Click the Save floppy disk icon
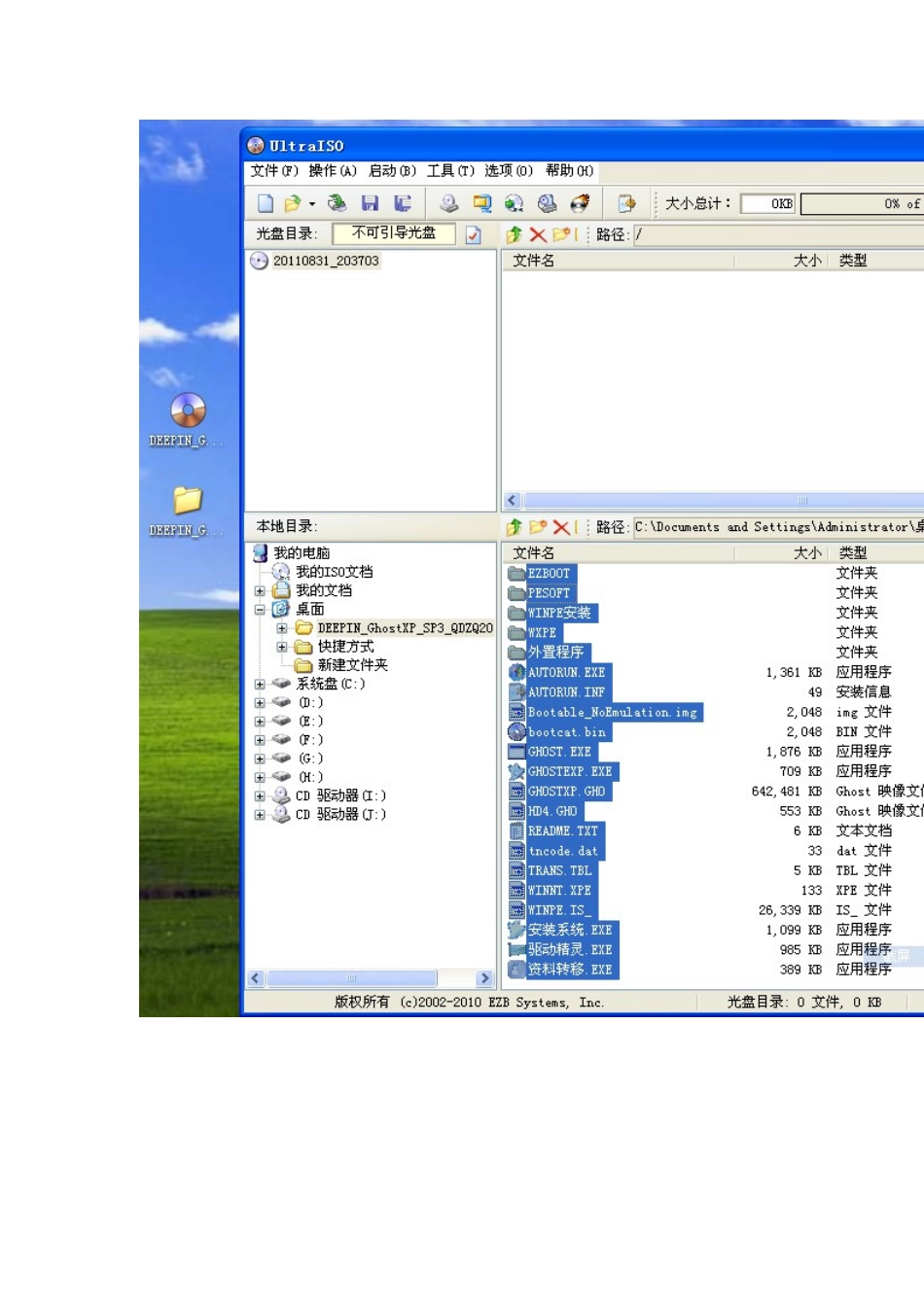The height and width of the screenshot is (1307, 924). (370, 203)
